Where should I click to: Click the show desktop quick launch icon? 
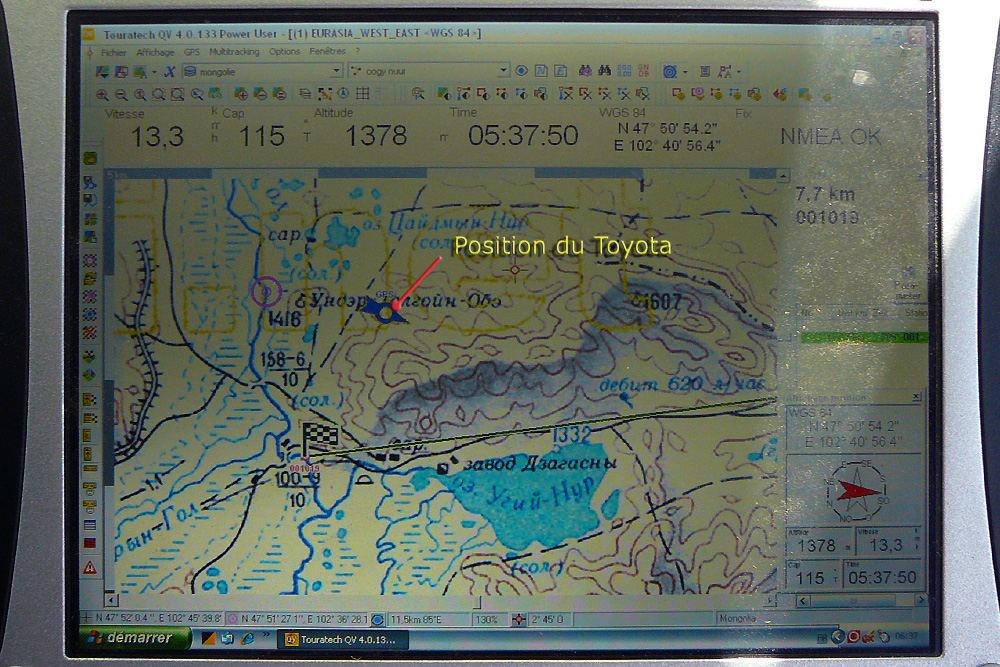click(228, 638)
